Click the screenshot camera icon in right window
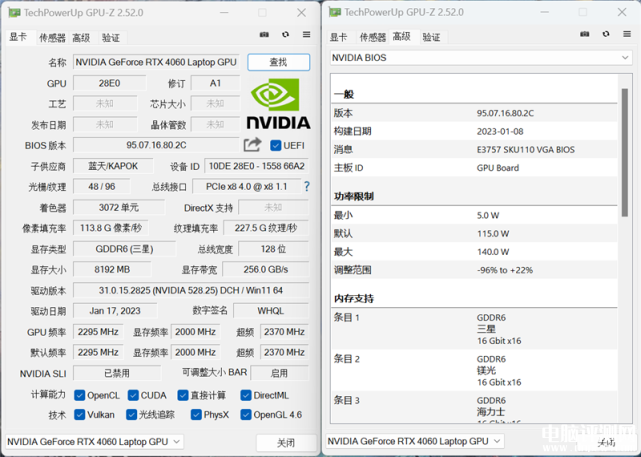Image resolution: width=641 pixels, height=457 pixels. pos(585,34)
